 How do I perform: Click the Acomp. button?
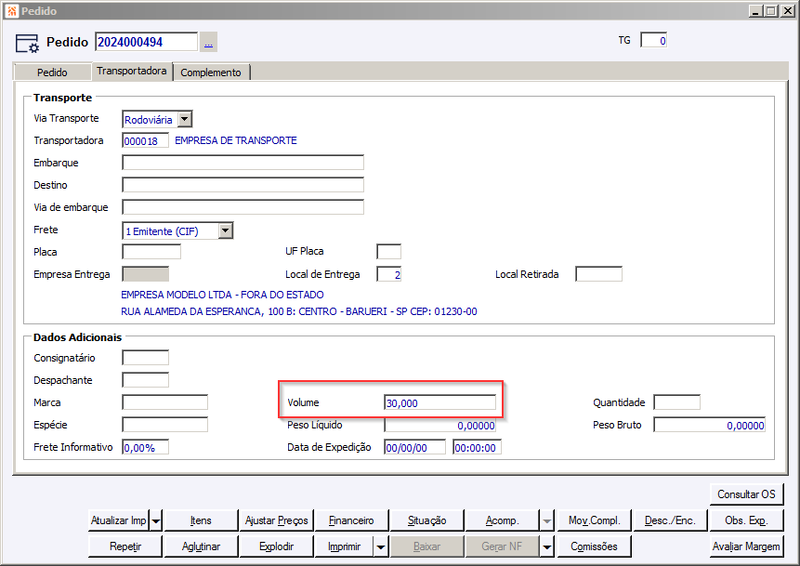click(502, 521)
